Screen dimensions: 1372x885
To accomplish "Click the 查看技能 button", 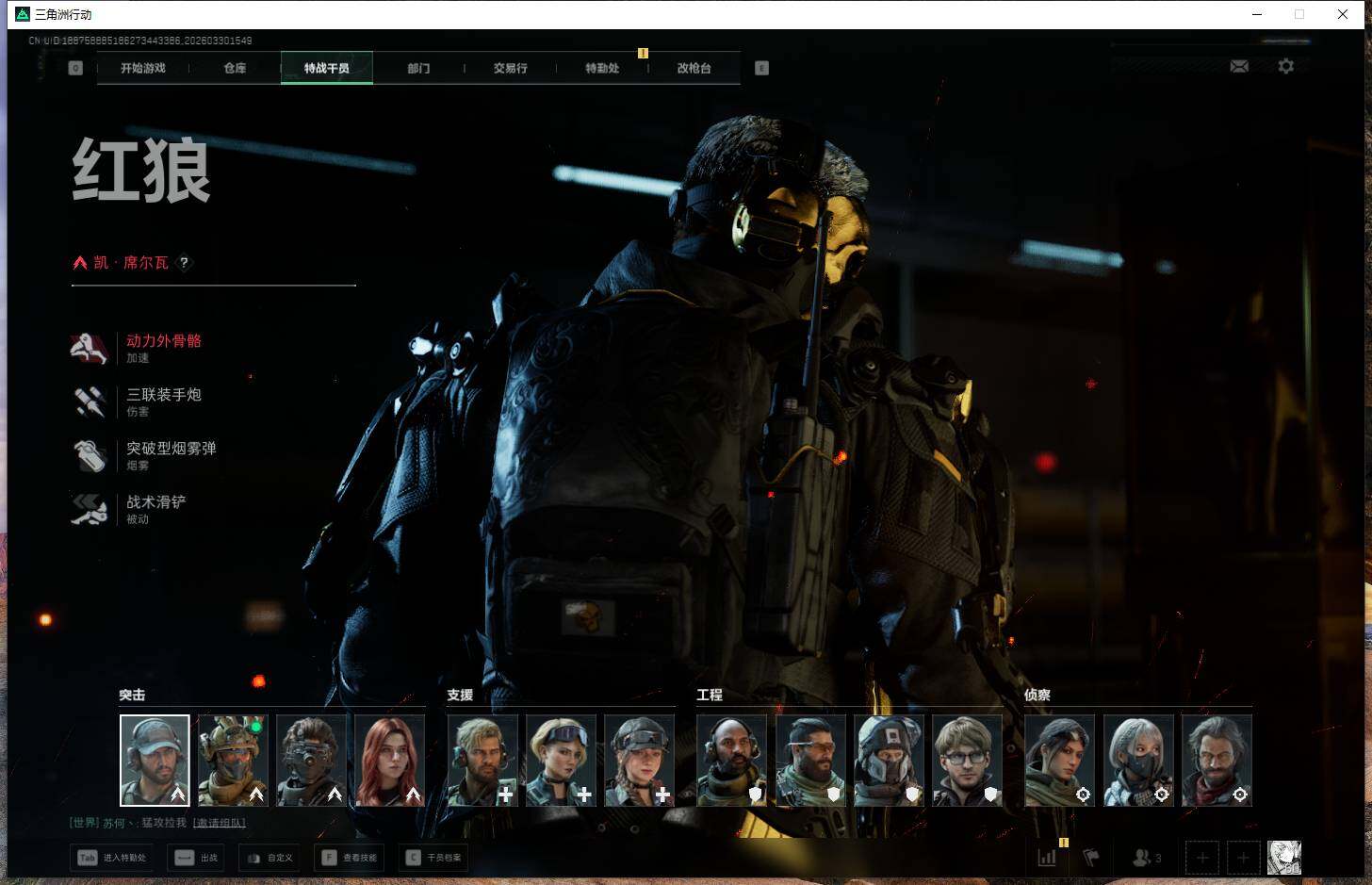I will coord(350,858).
